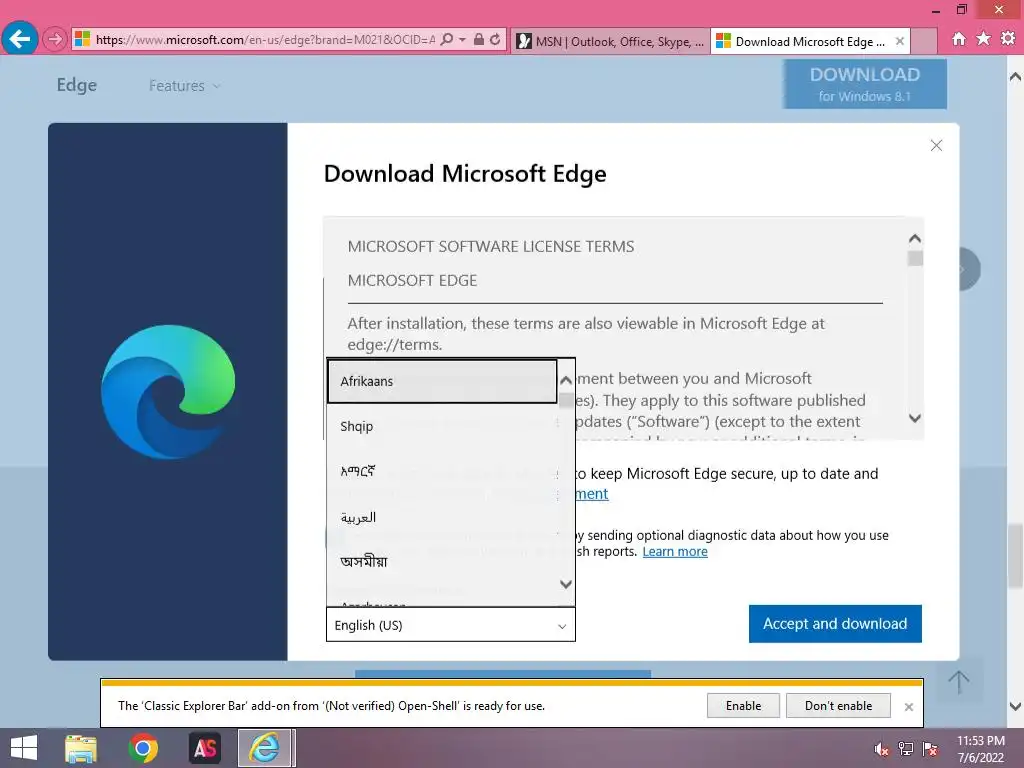The image size is (1024, 768).
Task: Open a new blank tab
Action: [x=924, y=41]
